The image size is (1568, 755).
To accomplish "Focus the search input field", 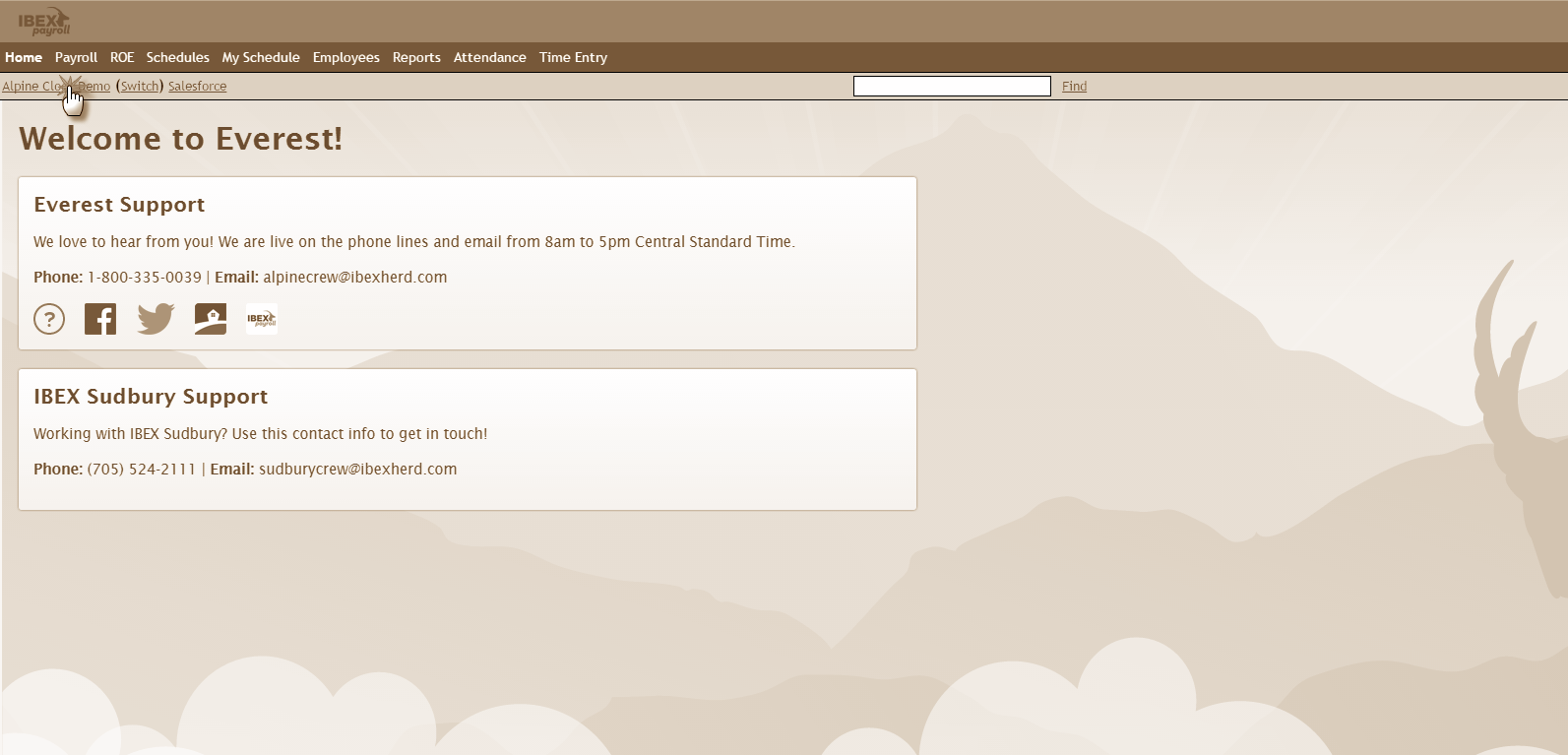I will [952, 87].
